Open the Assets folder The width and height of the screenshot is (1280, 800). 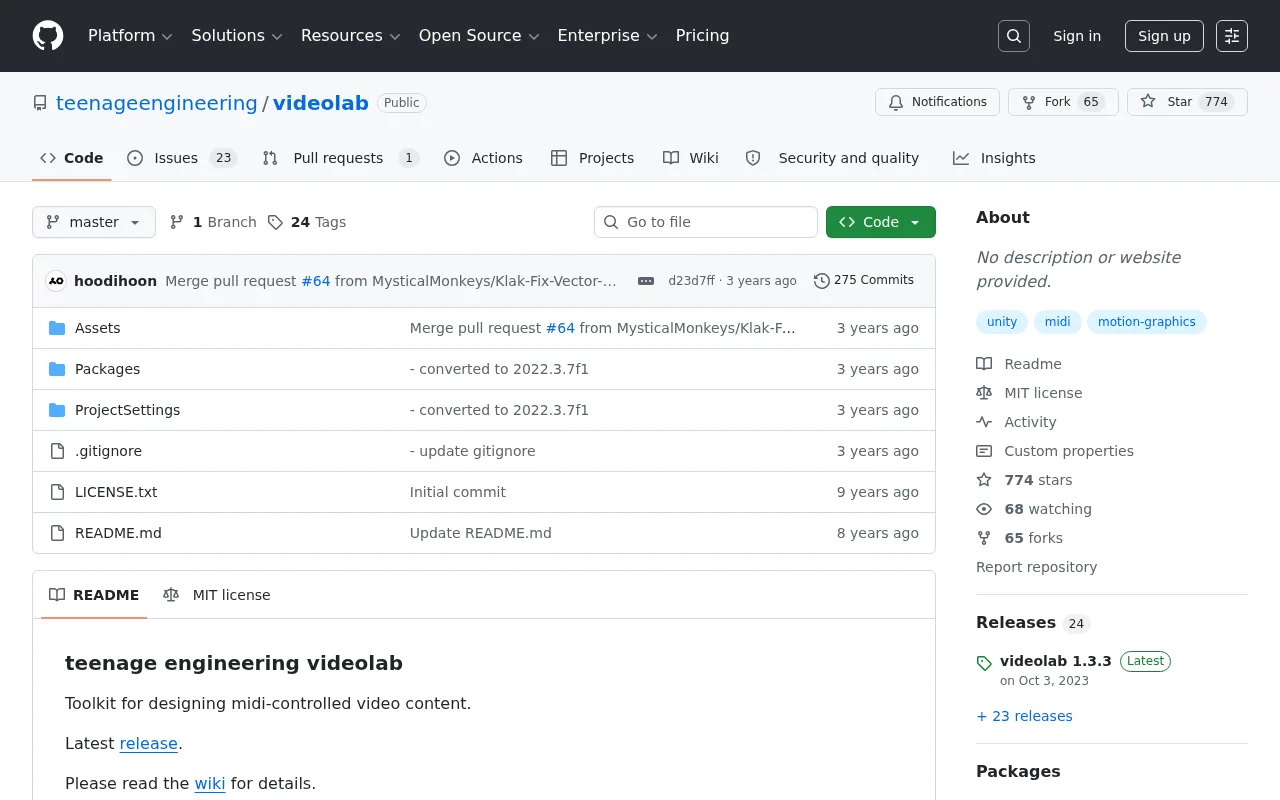(x=98, y=328)
